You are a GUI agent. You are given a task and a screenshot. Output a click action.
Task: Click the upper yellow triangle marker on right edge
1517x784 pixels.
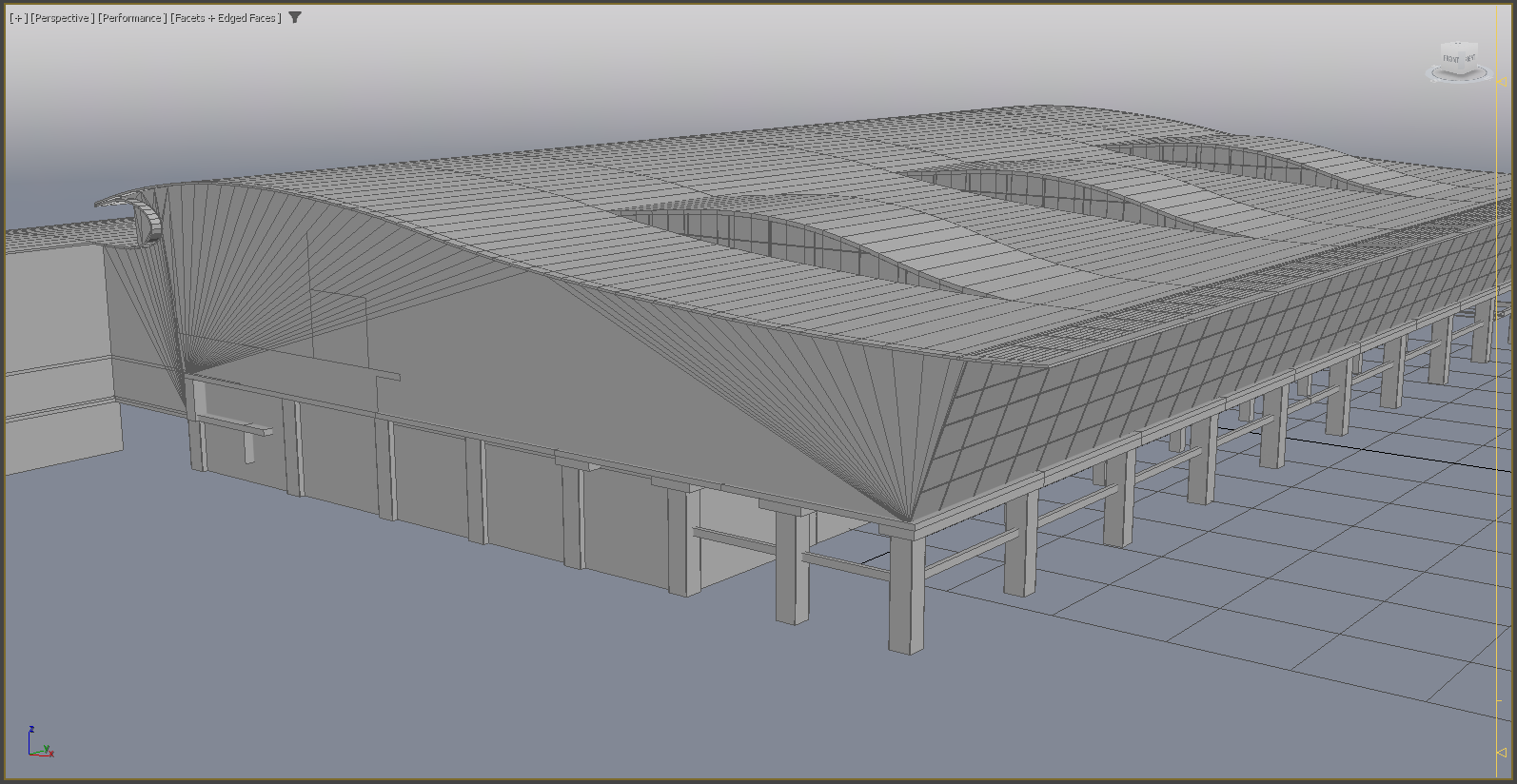[x=1502, y=83]
